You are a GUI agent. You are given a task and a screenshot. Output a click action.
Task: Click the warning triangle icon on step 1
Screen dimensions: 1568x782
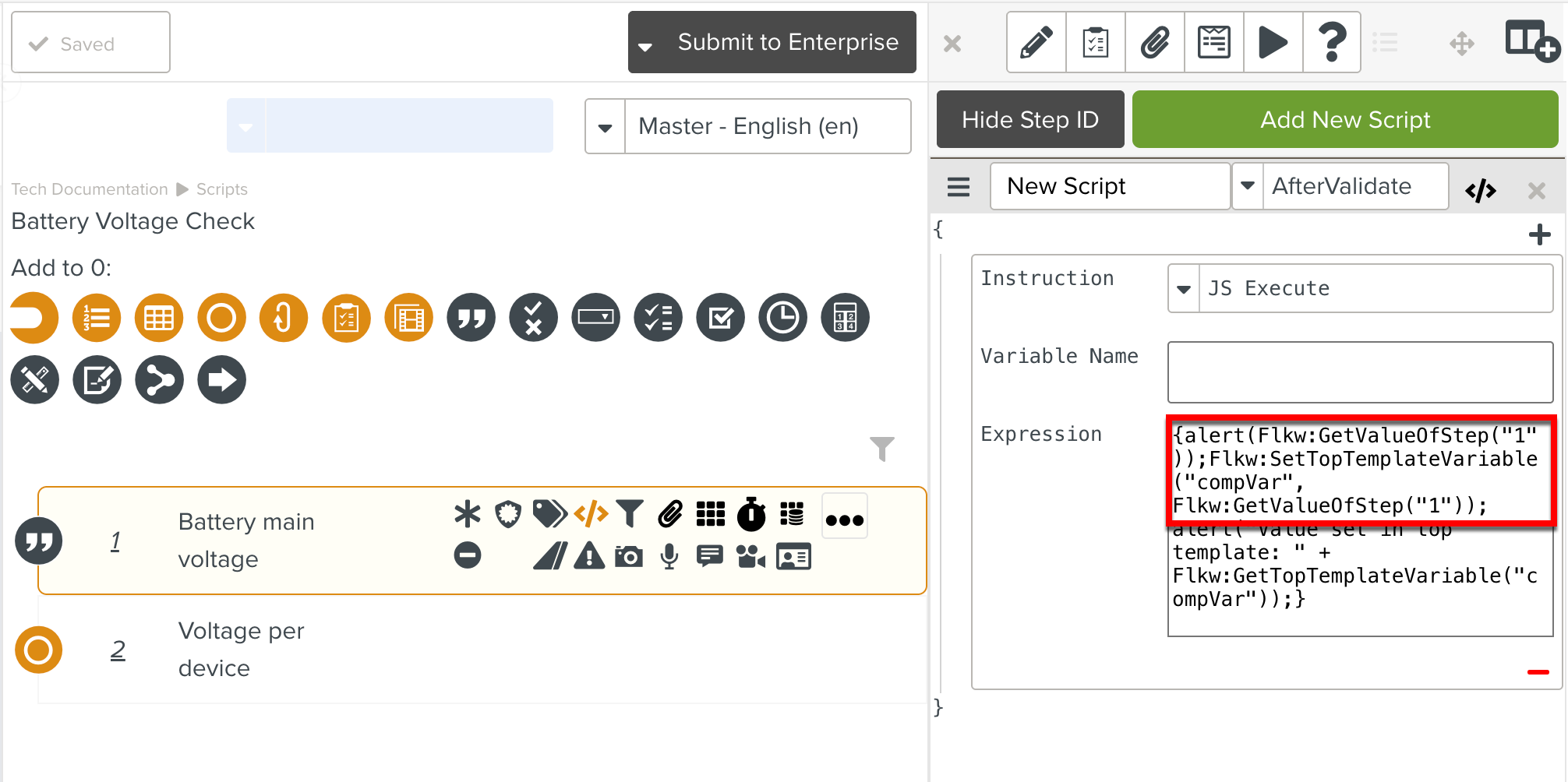pyautogui.click(x=589, y=555)
